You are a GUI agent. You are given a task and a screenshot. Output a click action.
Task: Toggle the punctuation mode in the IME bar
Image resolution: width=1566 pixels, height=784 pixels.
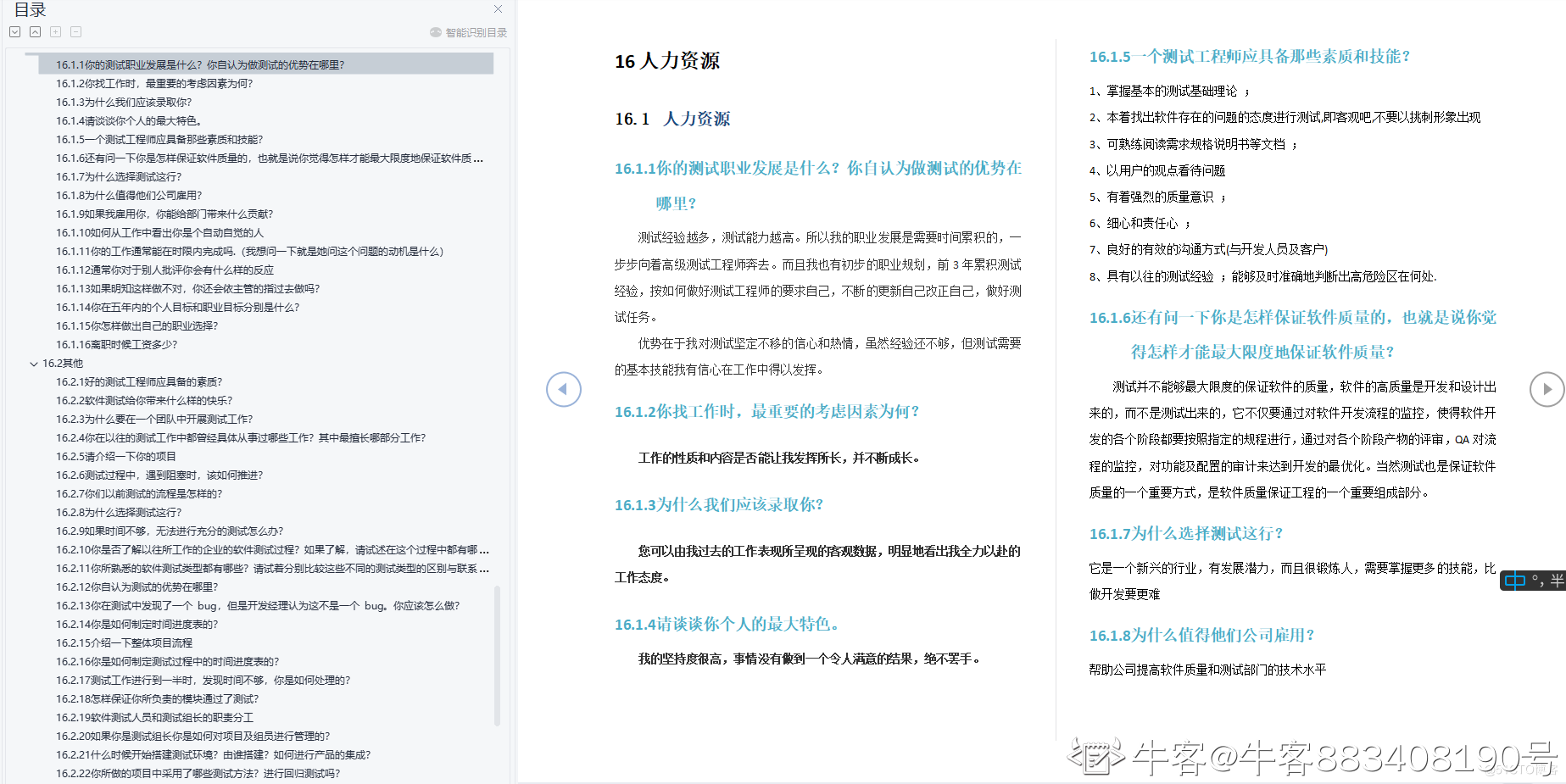point(1537,581)
